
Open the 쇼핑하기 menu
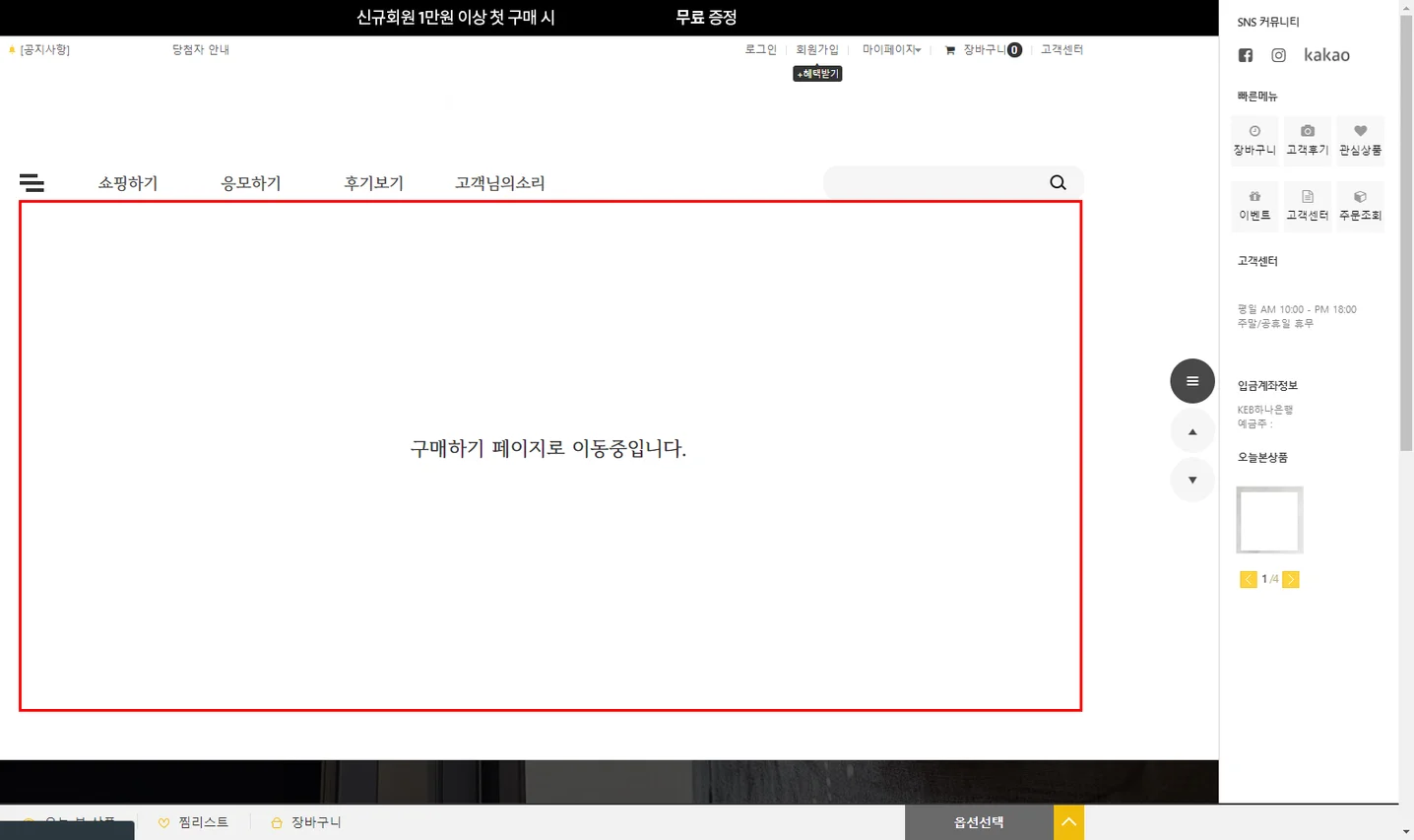(128, 183)
